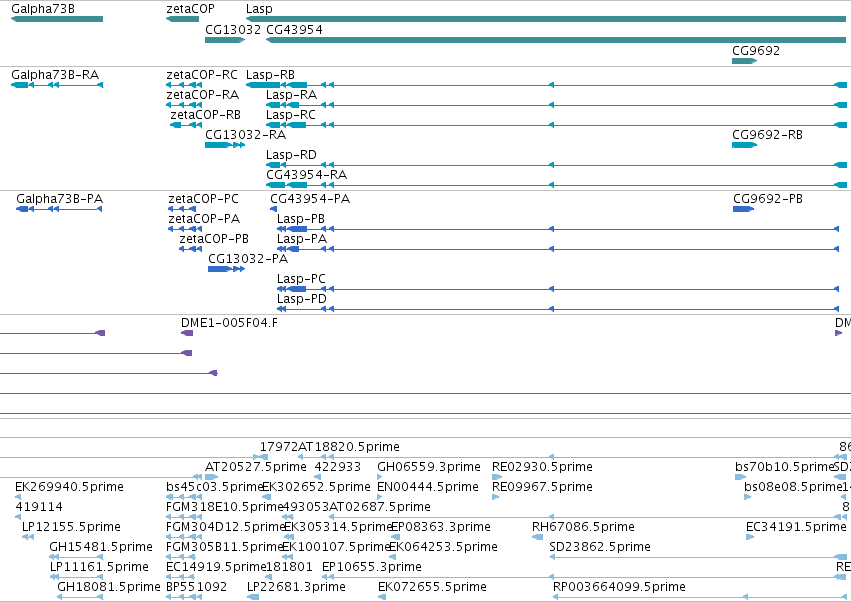Select EST EP08363.3prime
Image resolution: width=851 pixels, height=602 pixels.
(395, 537)
